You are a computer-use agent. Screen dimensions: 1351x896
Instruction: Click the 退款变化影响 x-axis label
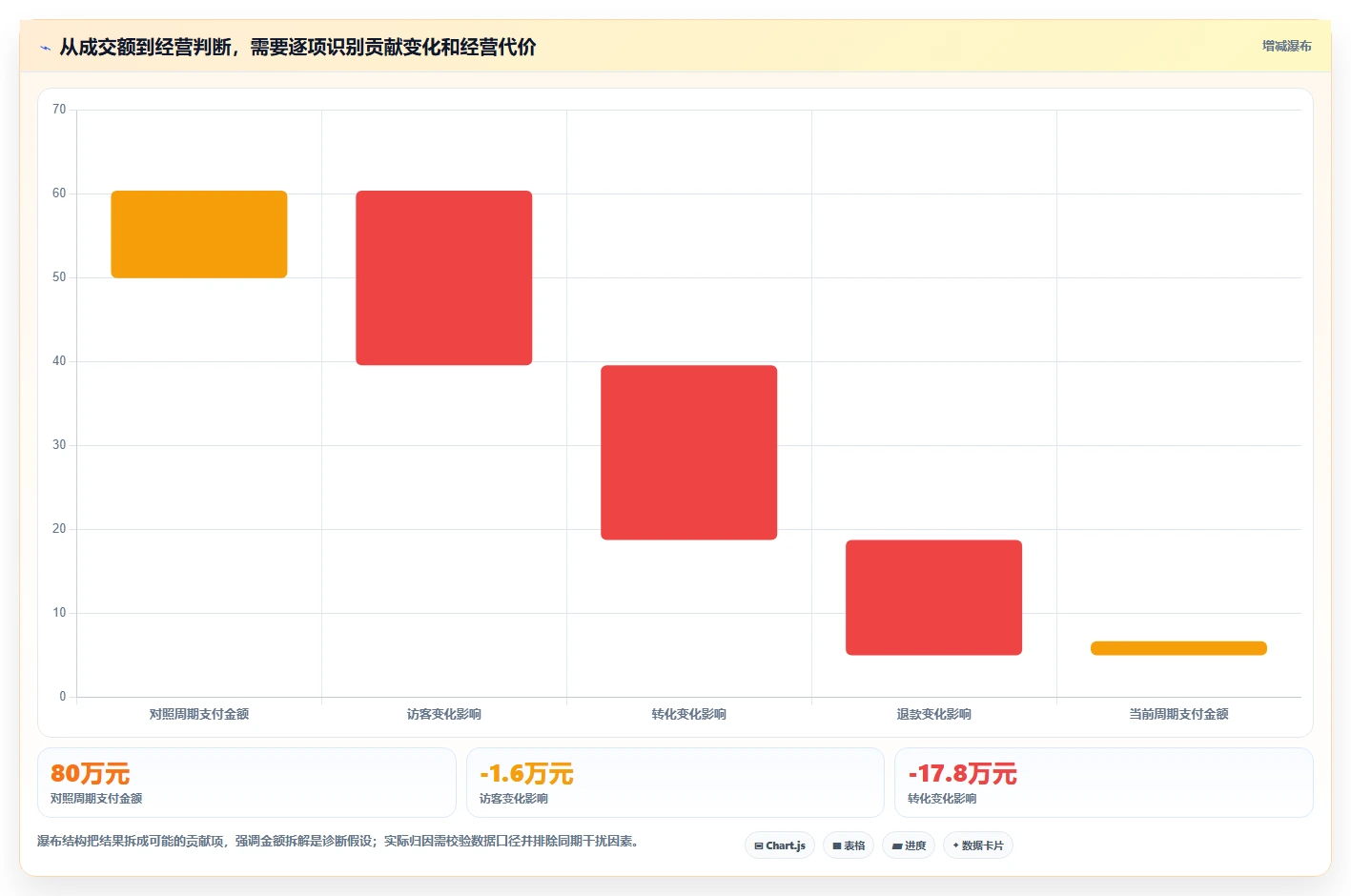click(x=934, y=714)
